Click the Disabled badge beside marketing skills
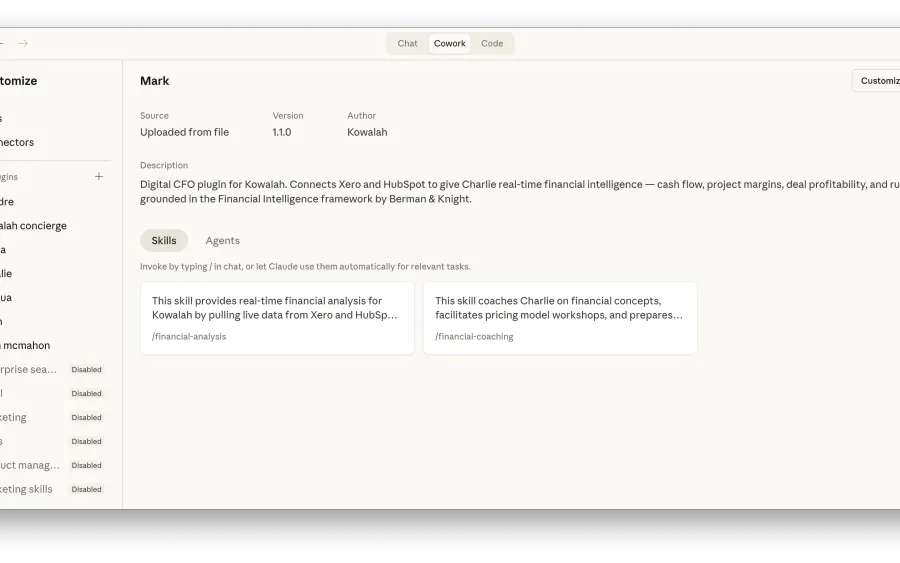 pos(86,490)
